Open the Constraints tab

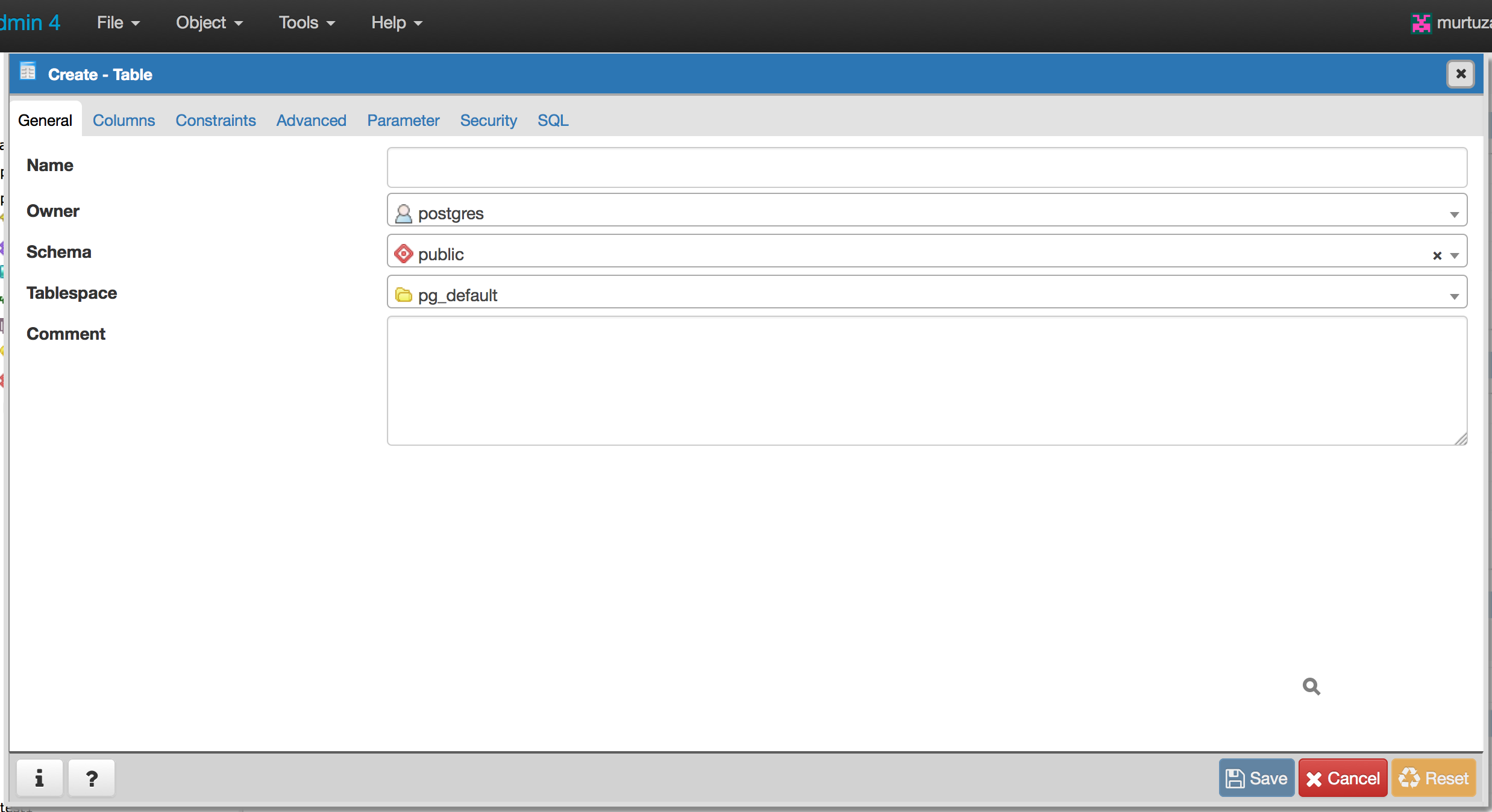coord(216,120)
